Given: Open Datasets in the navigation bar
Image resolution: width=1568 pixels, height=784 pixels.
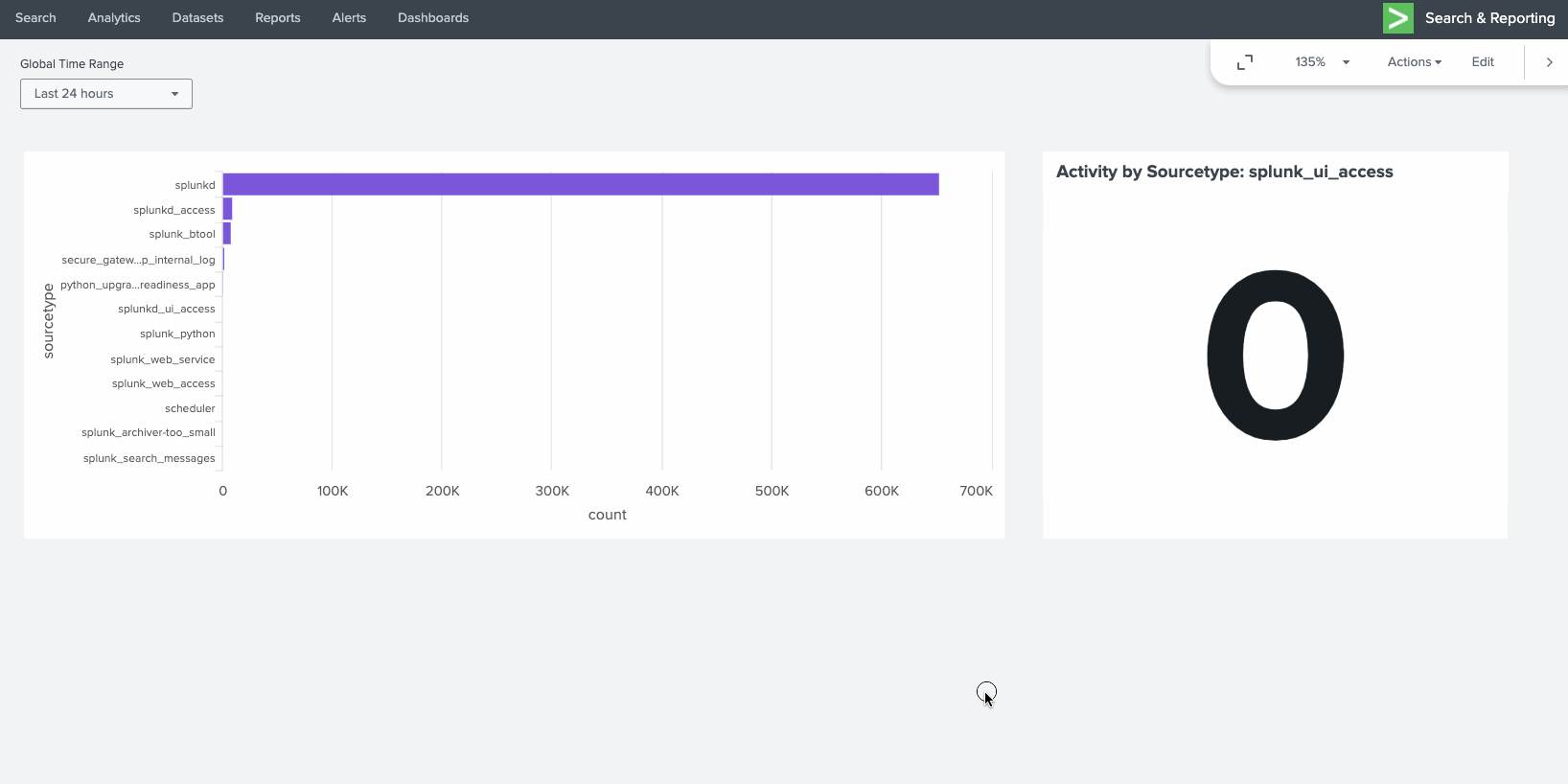Looking at the screenshot, I should tap(197, 18).
